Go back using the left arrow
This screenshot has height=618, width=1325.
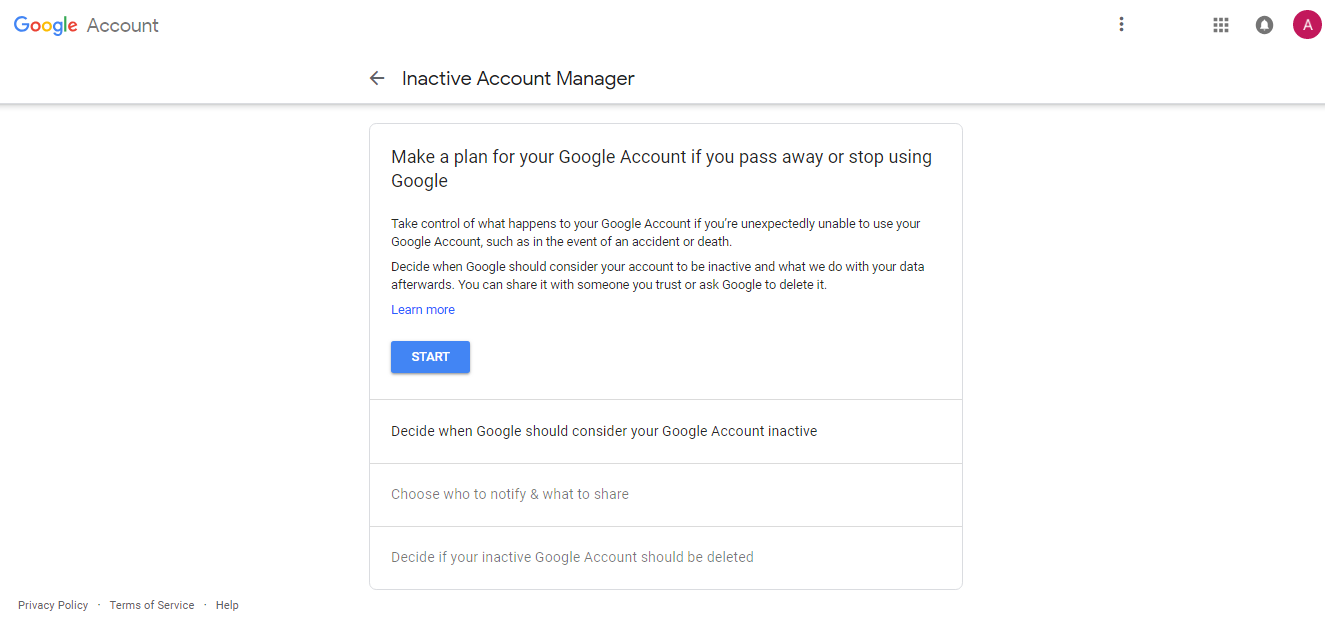tap(377, 78)
